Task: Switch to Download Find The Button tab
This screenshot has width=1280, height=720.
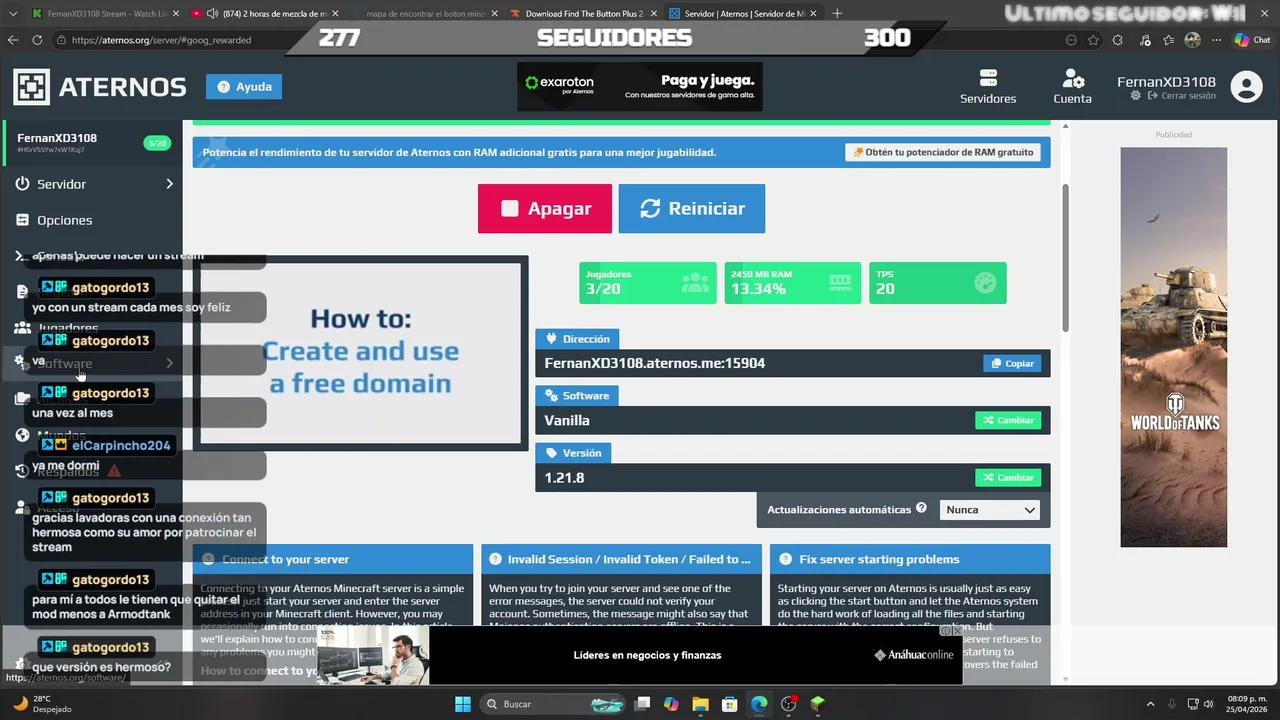Action: pos(582,13)
